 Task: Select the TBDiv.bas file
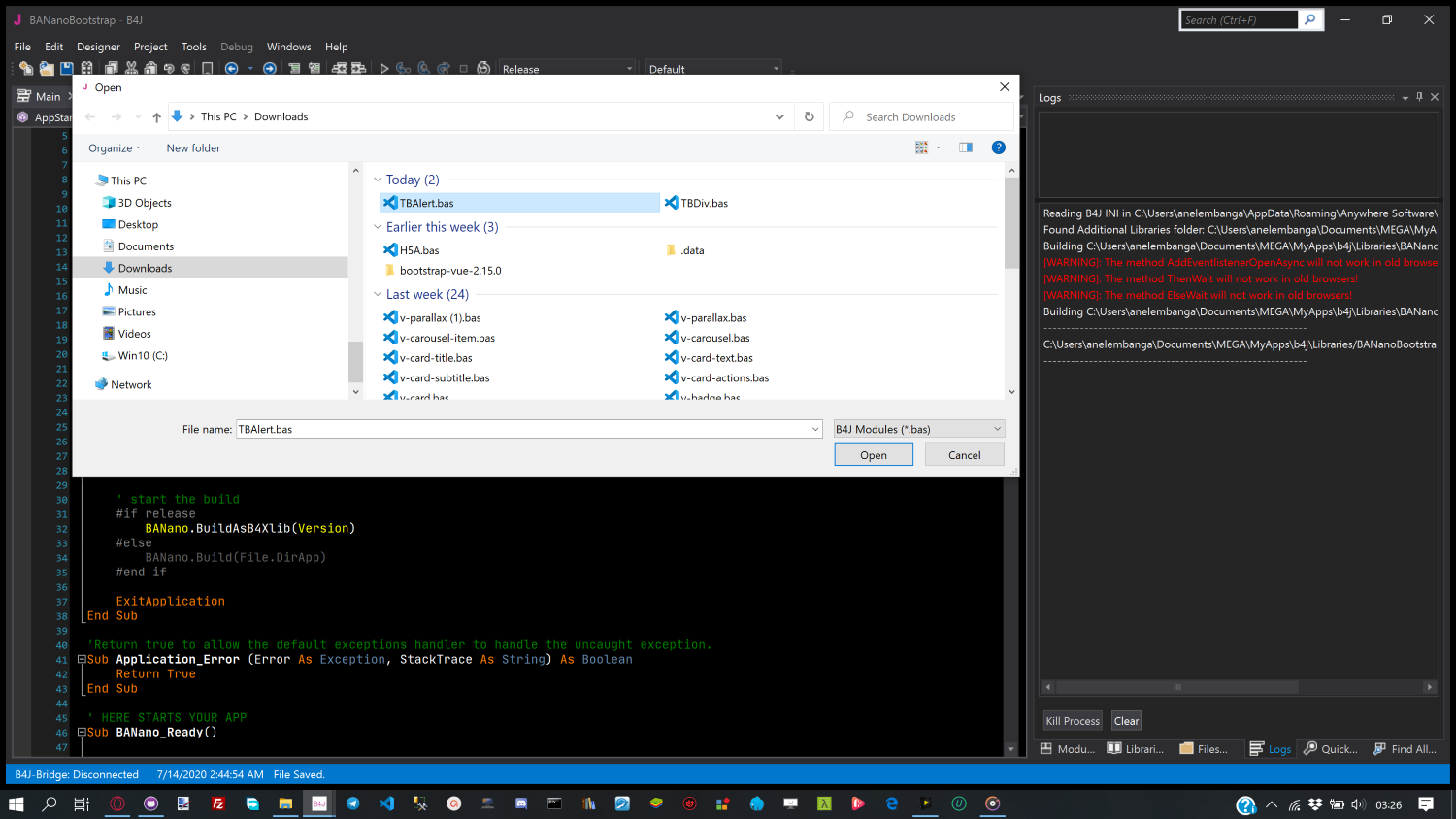point(704,203)
